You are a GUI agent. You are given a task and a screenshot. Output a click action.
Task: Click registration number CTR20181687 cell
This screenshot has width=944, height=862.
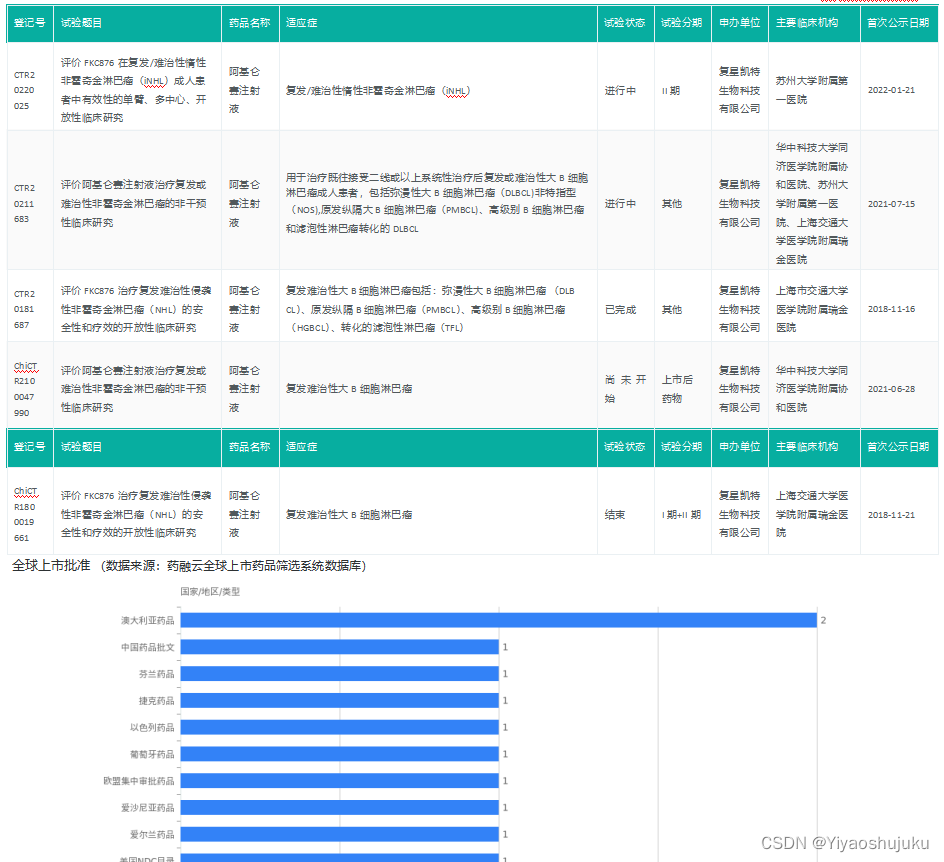click(x=30, y=307)
